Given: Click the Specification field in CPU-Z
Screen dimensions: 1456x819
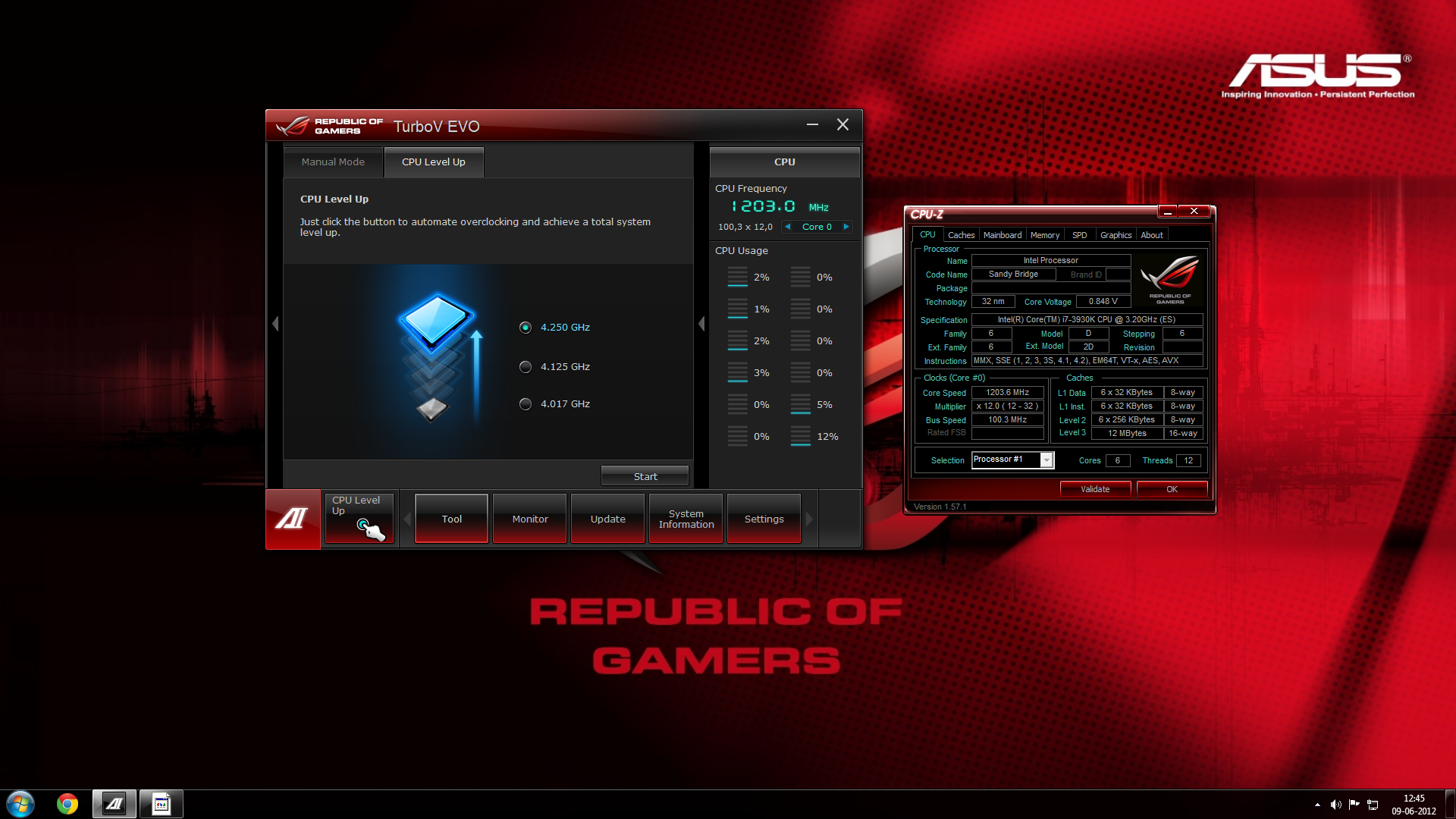Looking at the screenshot, I should click(1087, 320).
